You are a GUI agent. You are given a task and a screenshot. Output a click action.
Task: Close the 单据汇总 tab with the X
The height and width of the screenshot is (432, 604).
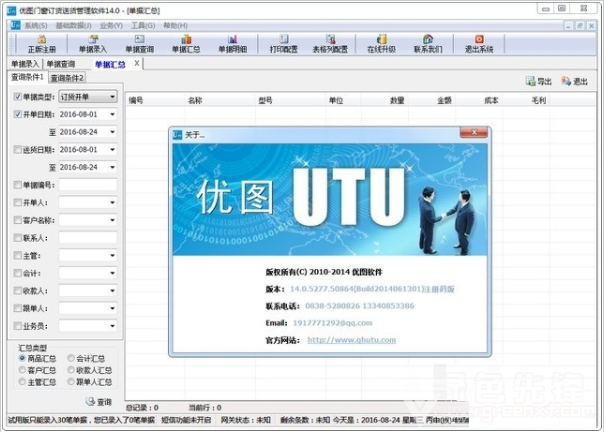137,63
